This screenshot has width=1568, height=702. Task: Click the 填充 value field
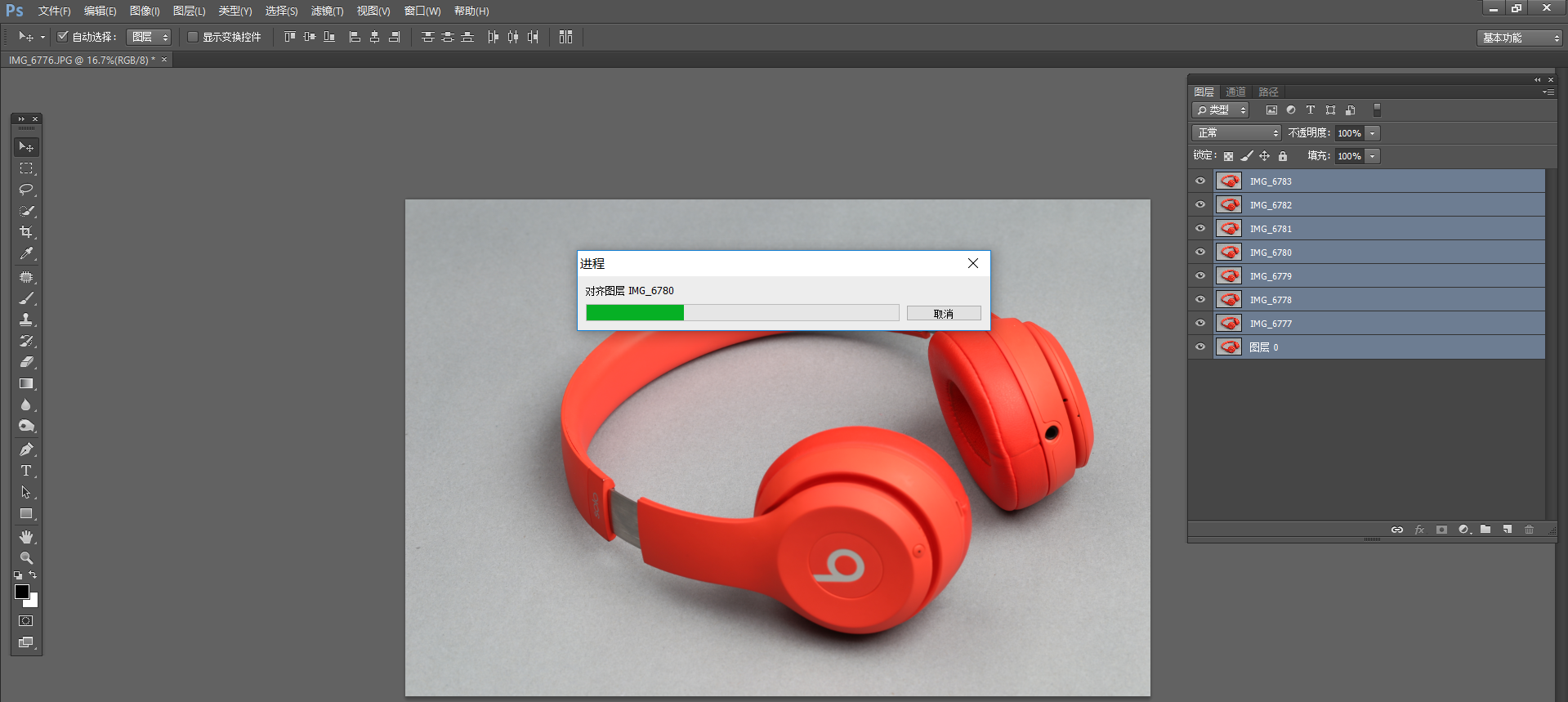tap(1350, 156)
